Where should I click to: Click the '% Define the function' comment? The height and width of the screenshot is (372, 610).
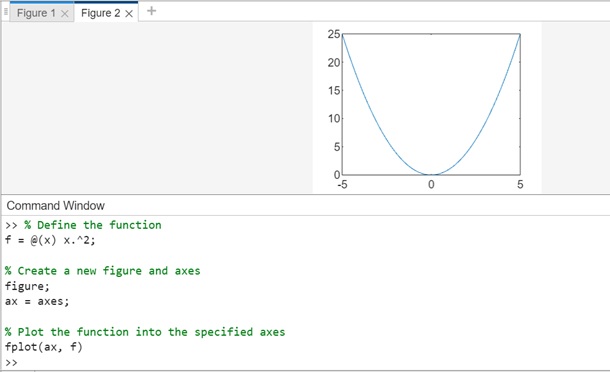click(x=93, y=225)
